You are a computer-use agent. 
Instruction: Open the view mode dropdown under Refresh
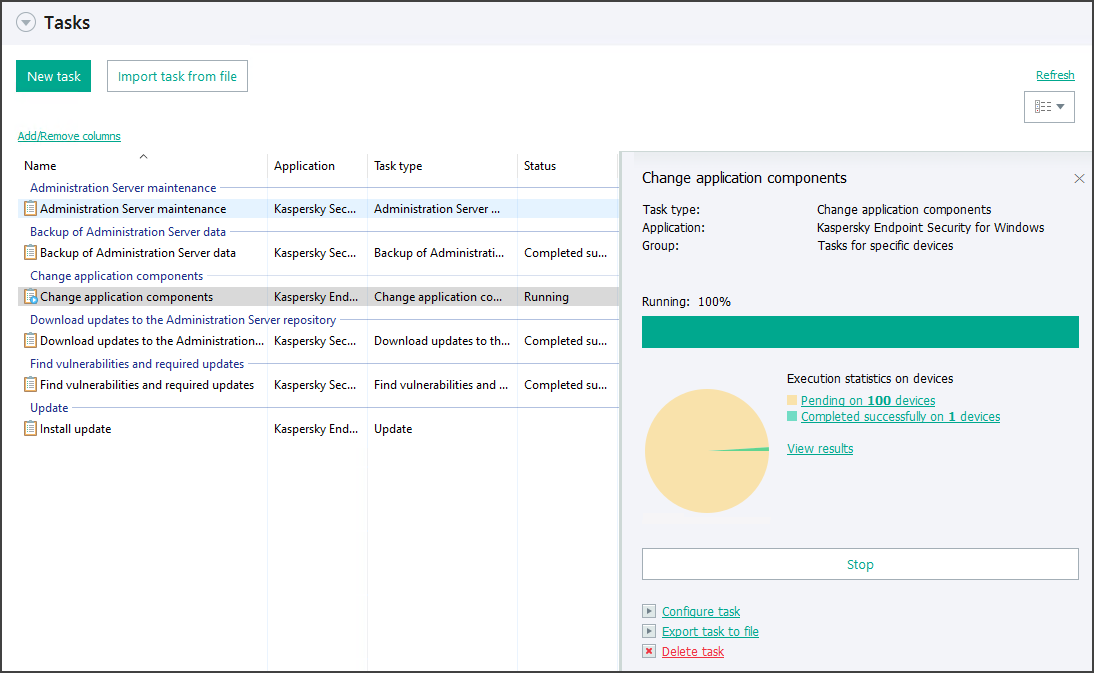click(x=1049, y=107)
